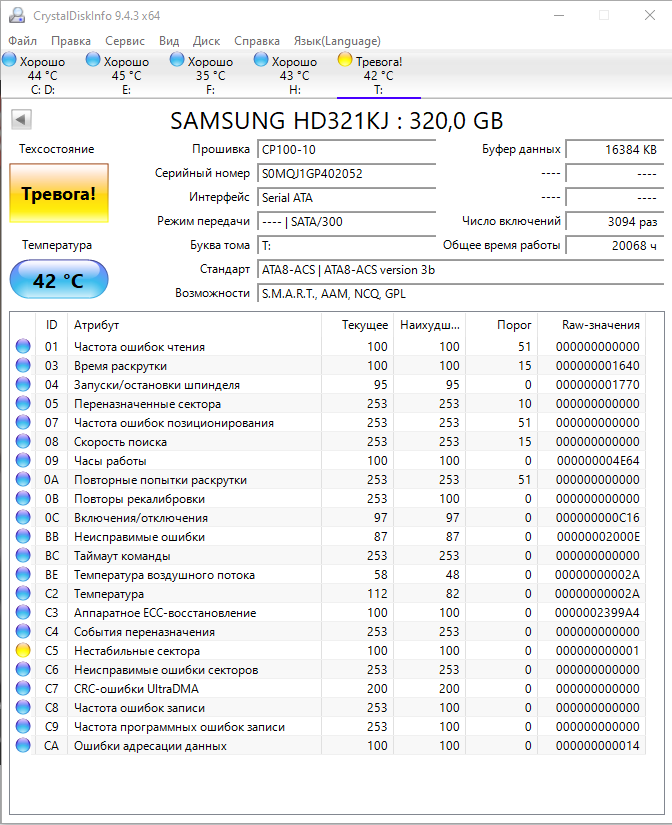Click status orb for attribute C7 CRC errors
The image size is (672, 825).
coord(23,688)
